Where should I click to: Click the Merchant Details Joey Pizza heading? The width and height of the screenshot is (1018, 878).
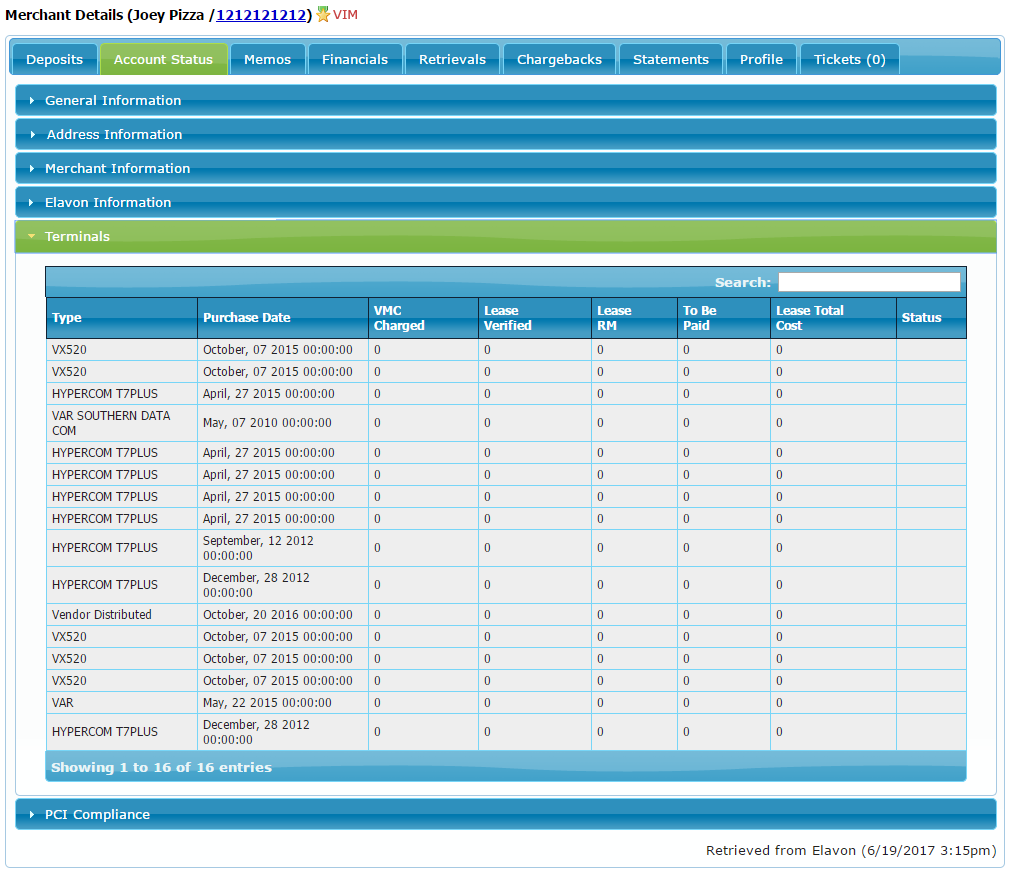tap(158, 15)
